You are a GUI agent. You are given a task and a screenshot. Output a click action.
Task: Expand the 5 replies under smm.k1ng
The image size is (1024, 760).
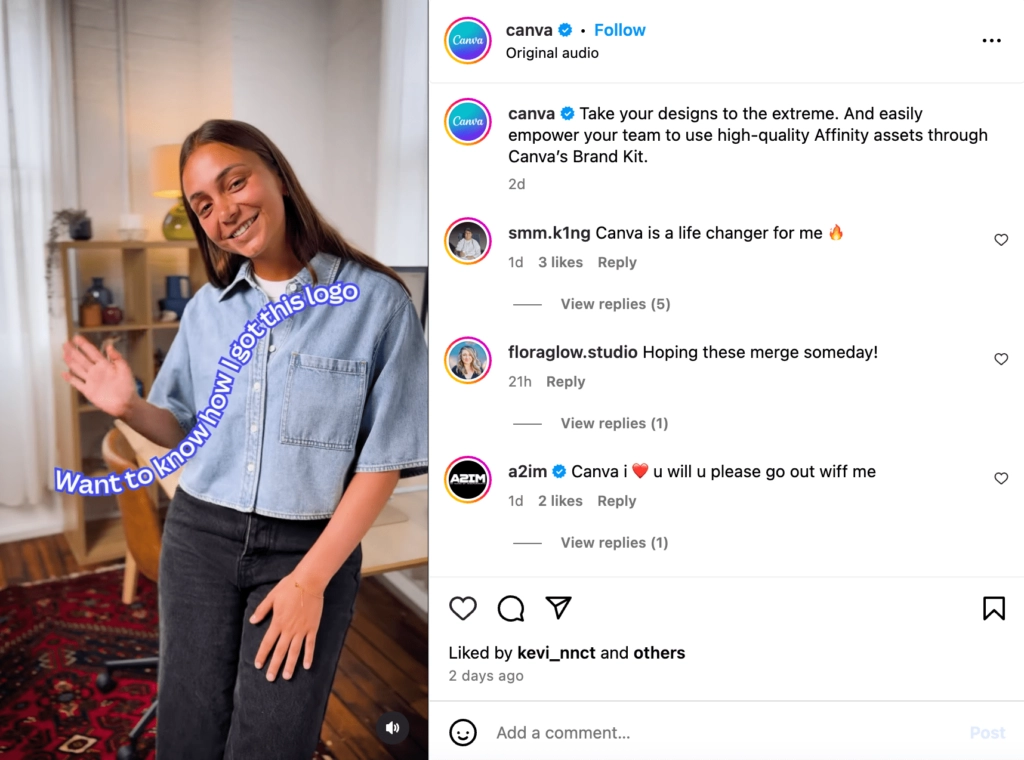point(615,304)
